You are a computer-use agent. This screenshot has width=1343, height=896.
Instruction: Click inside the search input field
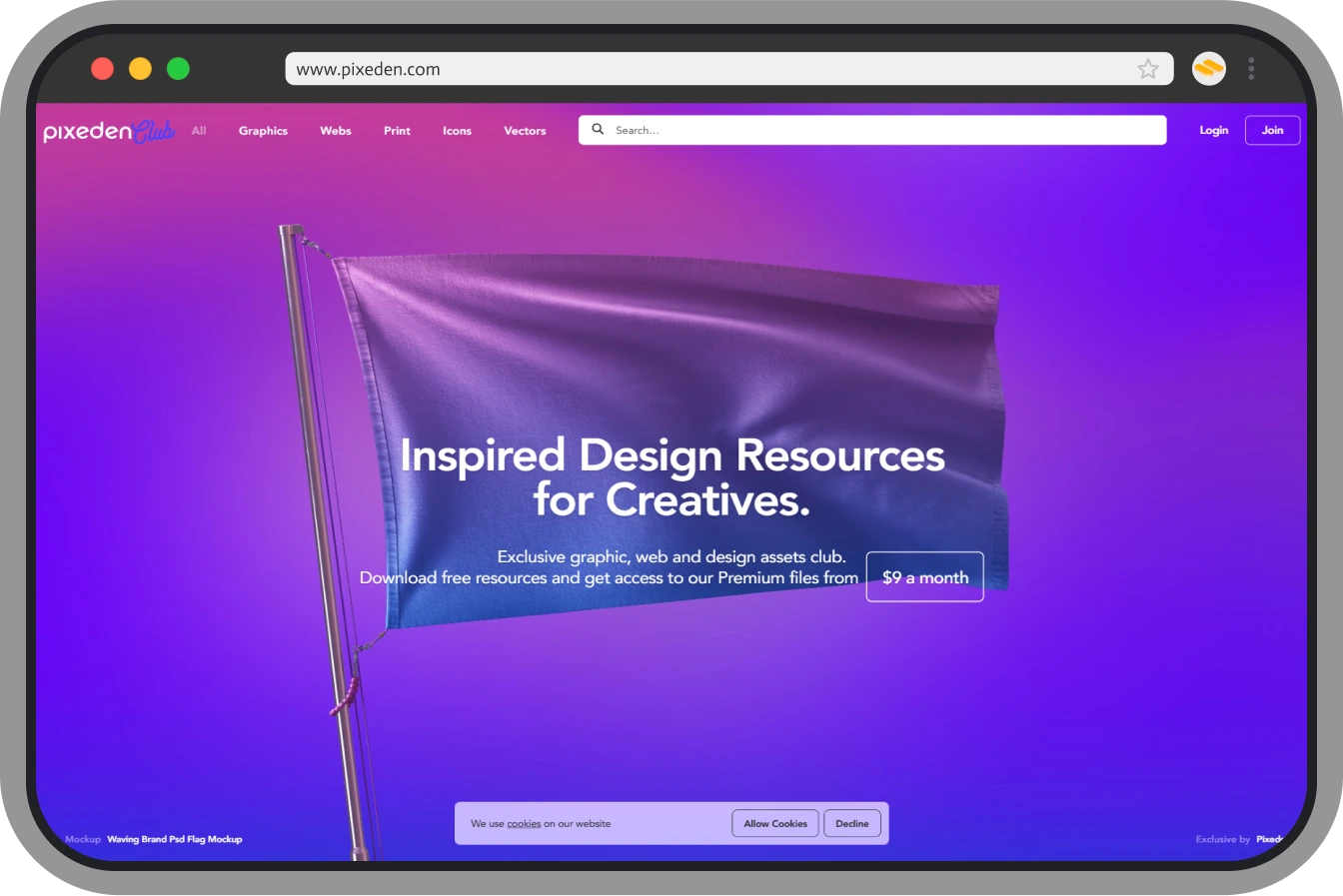click(x=799, y=129)
